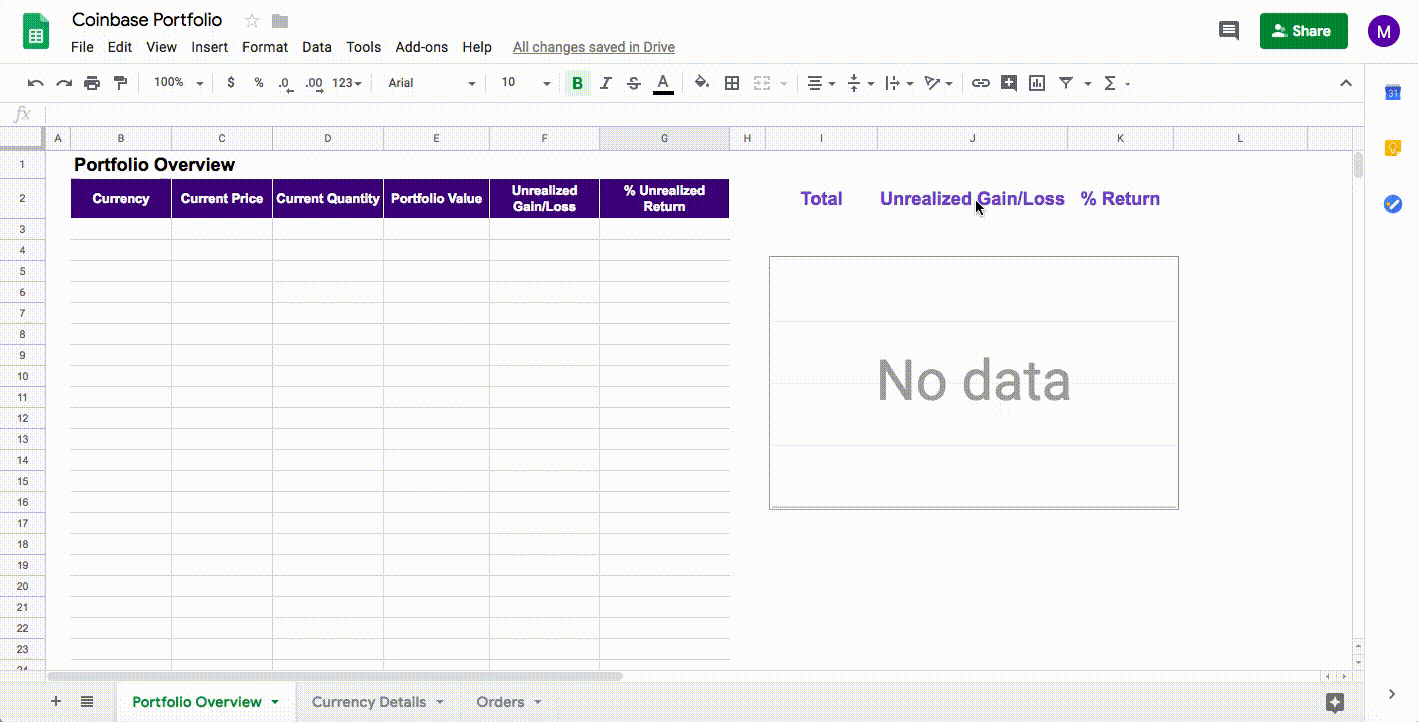Expand the Merge cells dropdown arrow
The height and width of the screenshot is (722, 1418).
pos(783,84)
